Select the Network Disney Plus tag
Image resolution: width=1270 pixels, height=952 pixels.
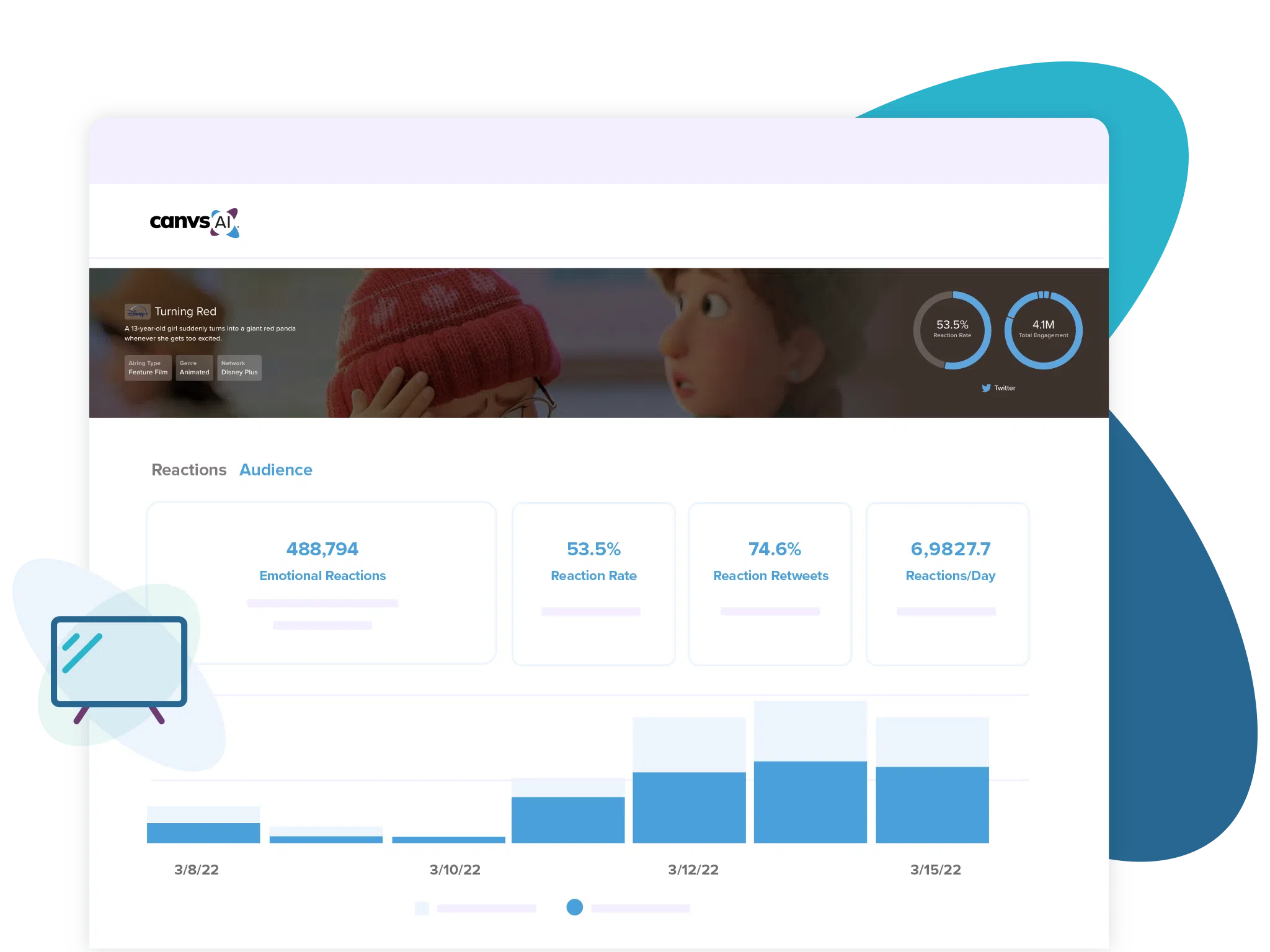pos(239,368)
